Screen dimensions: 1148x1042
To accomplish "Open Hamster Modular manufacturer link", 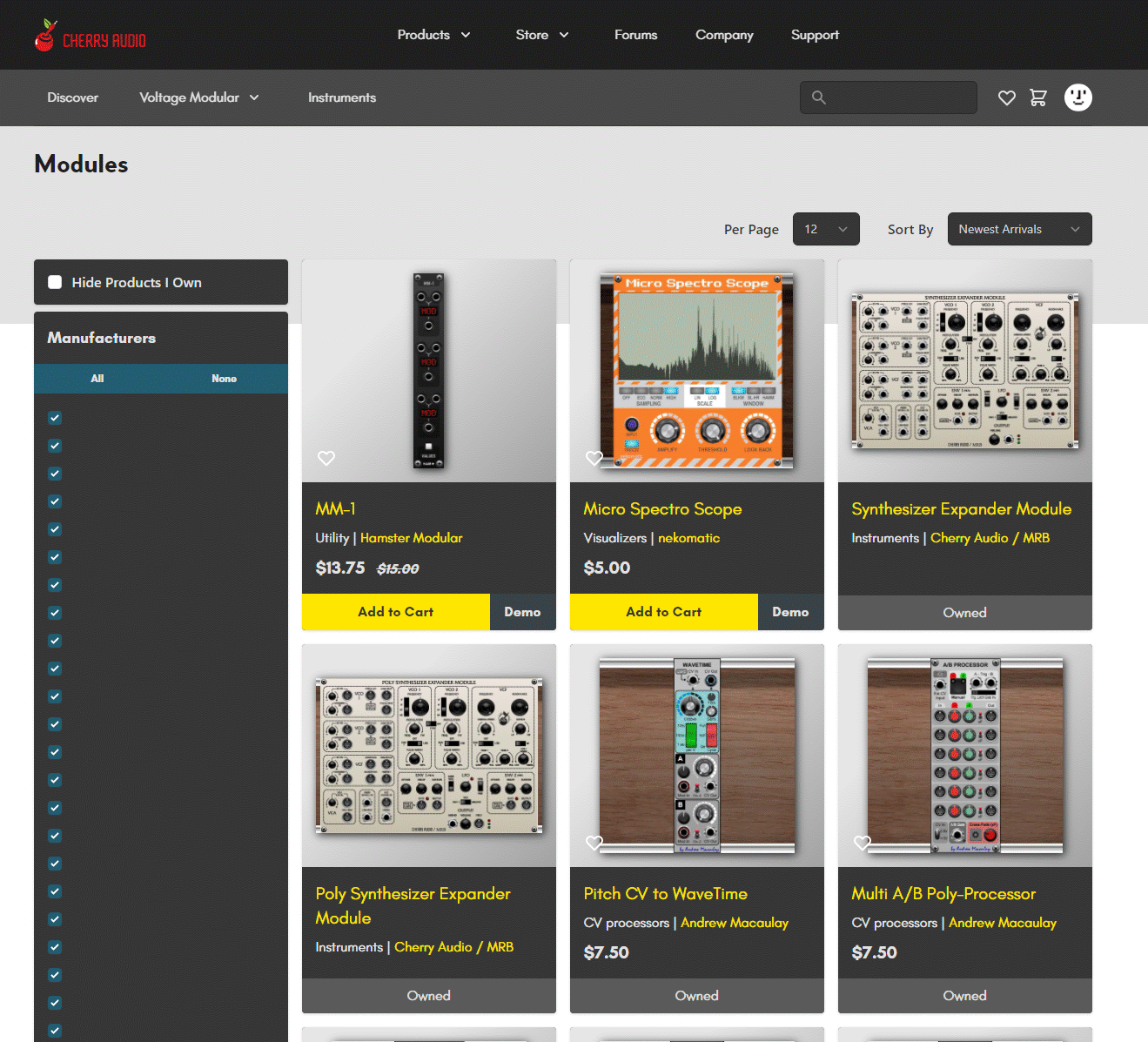I will tap(412, 538).
